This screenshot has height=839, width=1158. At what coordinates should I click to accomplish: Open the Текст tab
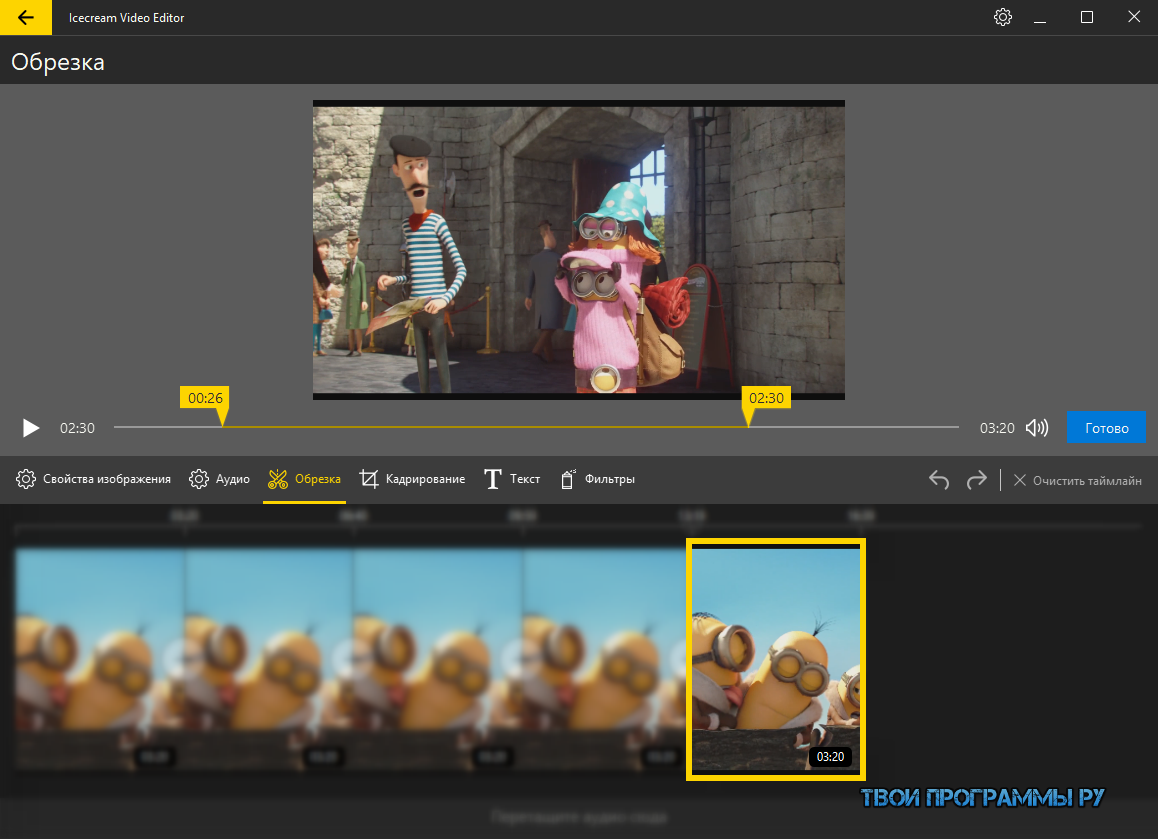pyautogui.click(x=512, y=479)
